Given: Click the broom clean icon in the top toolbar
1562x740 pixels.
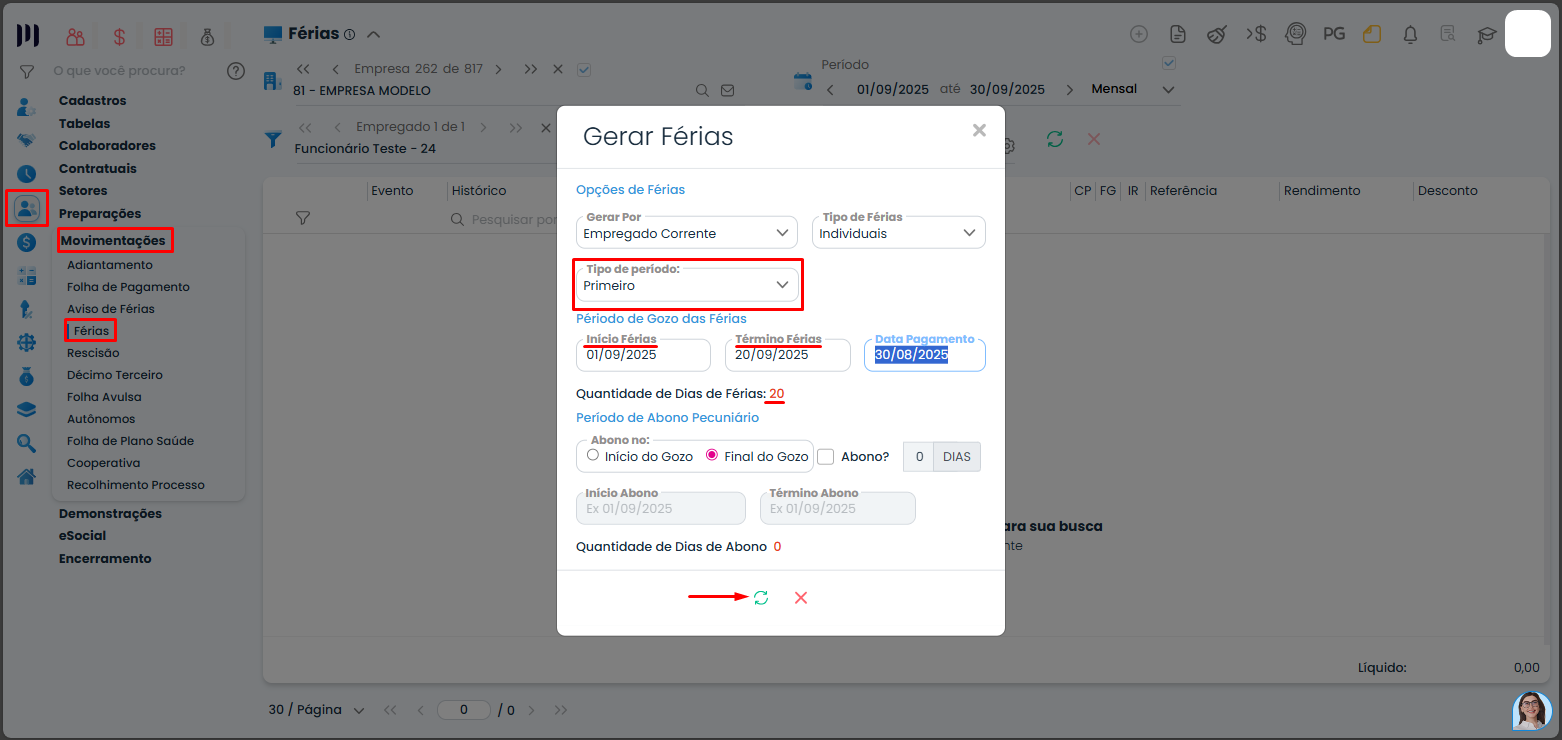Looking at the screenshot, I should coord(1217,35).
